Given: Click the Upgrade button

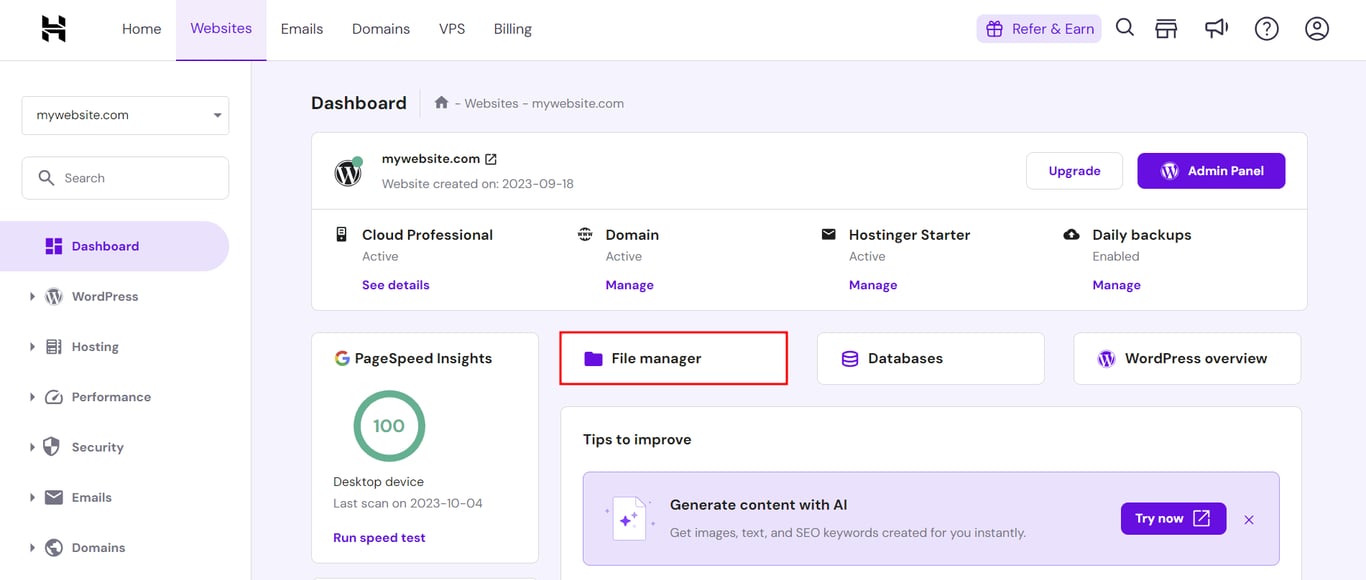Looking at the screenshot, I should coord(1074,170).
